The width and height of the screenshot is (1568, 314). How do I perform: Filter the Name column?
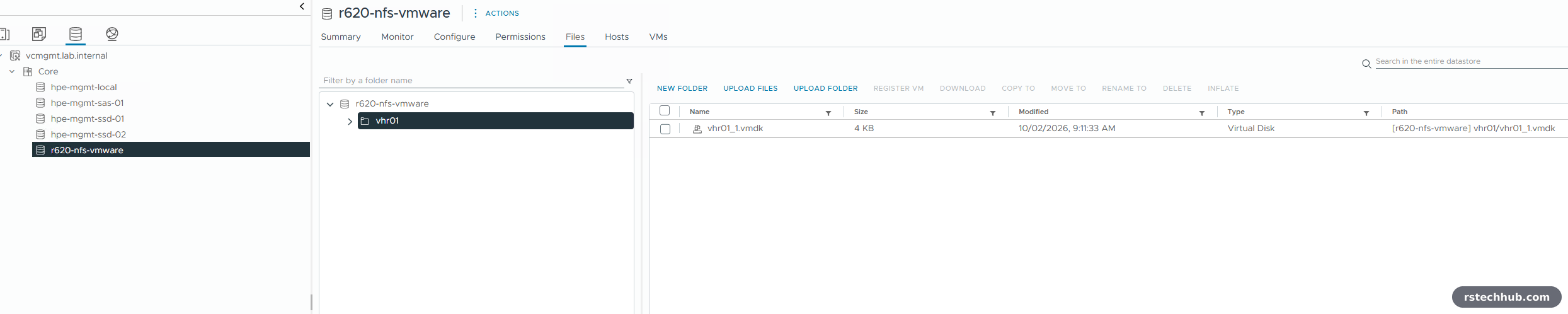coord(828,113)
